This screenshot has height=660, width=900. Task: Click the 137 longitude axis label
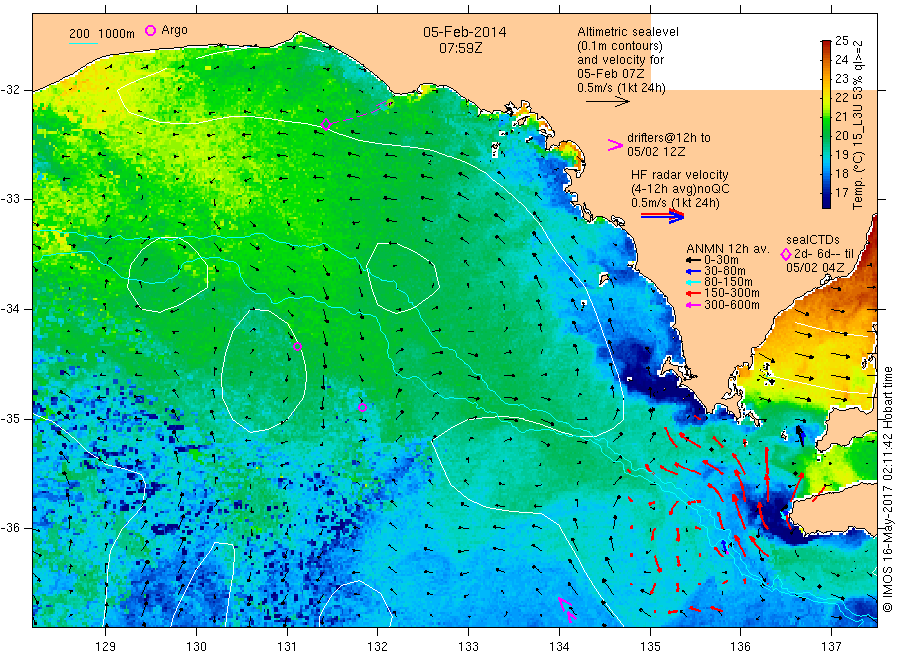click(832, 647)
